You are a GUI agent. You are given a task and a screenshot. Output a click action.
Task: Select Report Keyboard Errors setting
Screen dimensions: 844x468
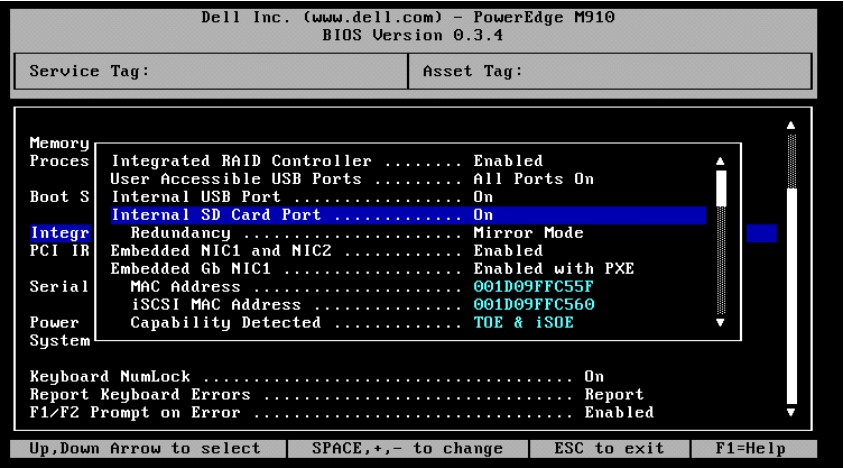pyautogui.click(x=336, y=394)
